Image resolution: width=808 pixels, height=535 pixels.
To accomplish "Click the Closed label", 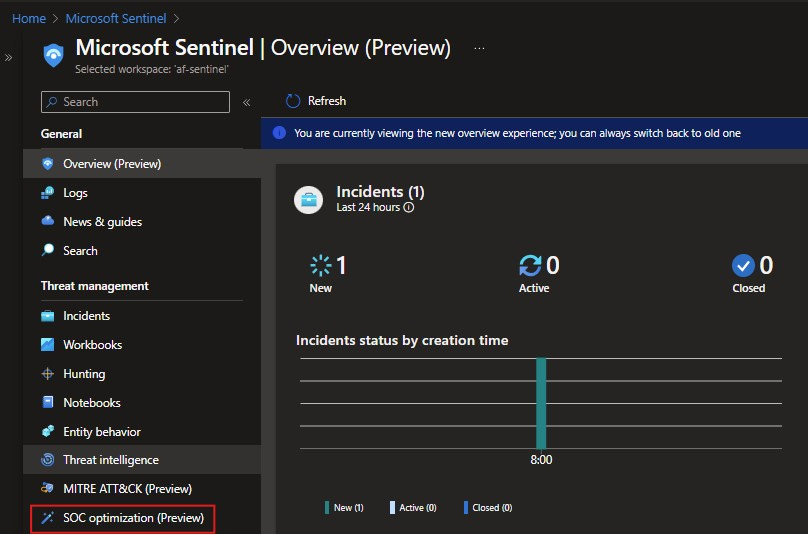I will [x=749, y=288].
